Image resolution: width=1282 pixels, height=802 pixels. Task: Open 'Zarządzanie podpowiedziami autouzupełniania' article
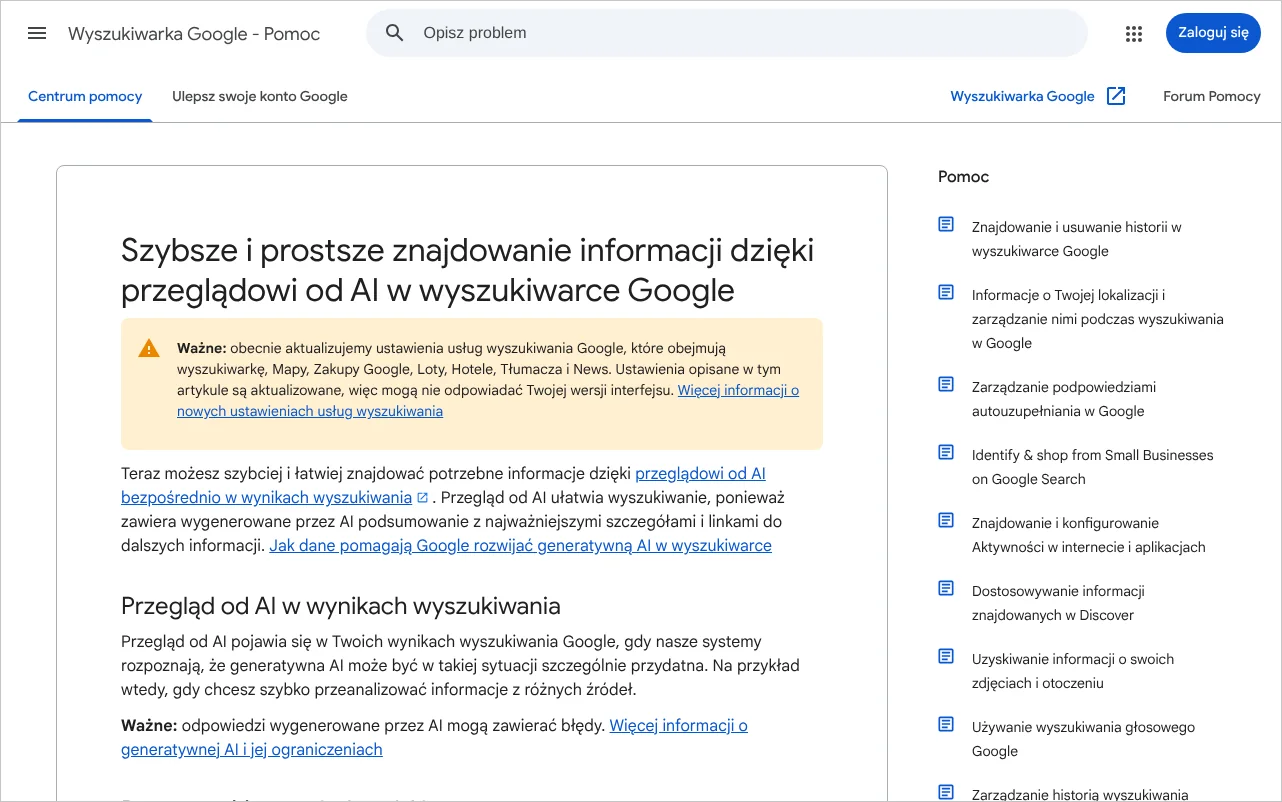1064,399
